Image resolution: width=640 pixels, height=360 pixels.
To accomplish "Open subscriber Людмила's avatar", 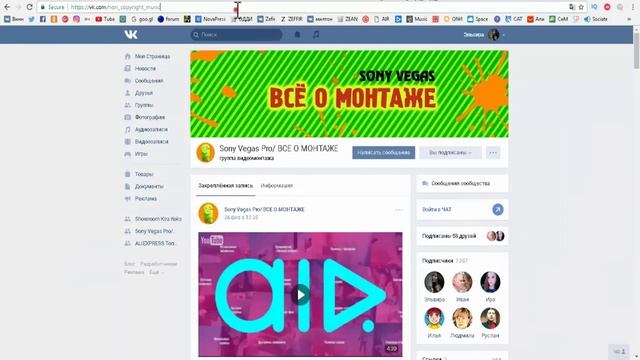I will click(x=462, y=318).
